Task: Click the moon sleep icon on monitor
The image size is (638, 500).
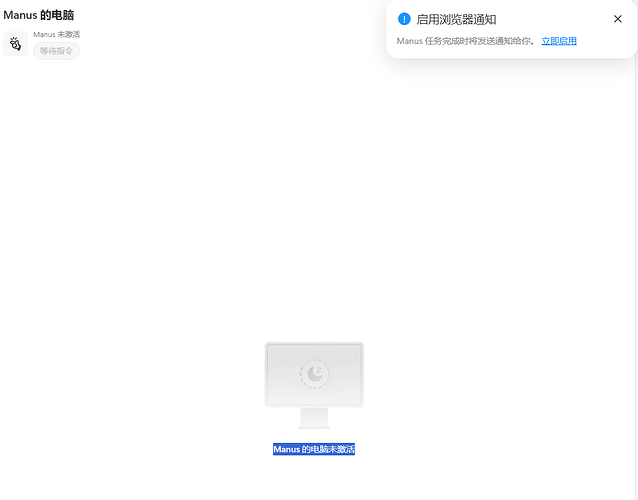Action: [x=315, y=373]
